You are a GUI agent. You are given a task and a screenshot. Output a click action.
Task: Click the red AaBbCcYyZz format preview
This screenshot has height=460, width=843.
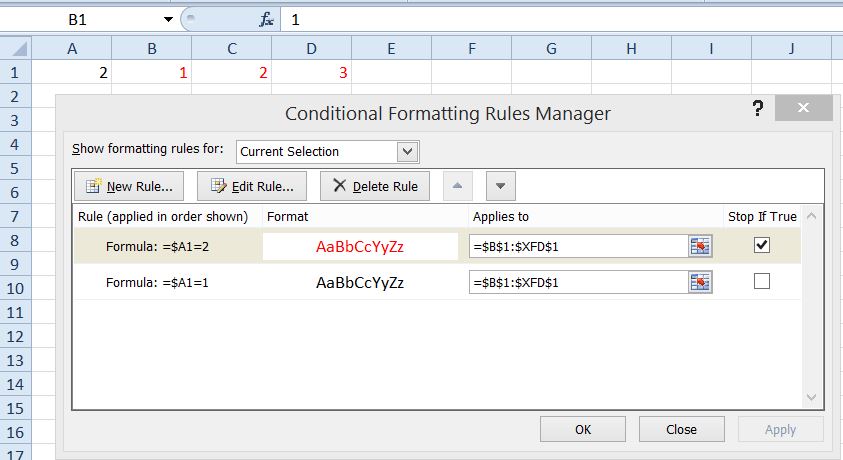point(360,247)
